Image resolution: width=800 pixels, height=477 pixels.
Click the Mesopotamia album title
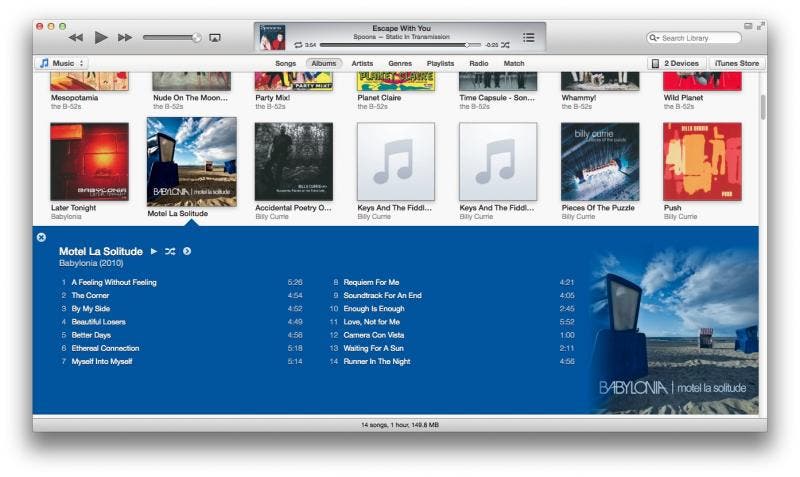pyautogui.click(x=74, y=97)
